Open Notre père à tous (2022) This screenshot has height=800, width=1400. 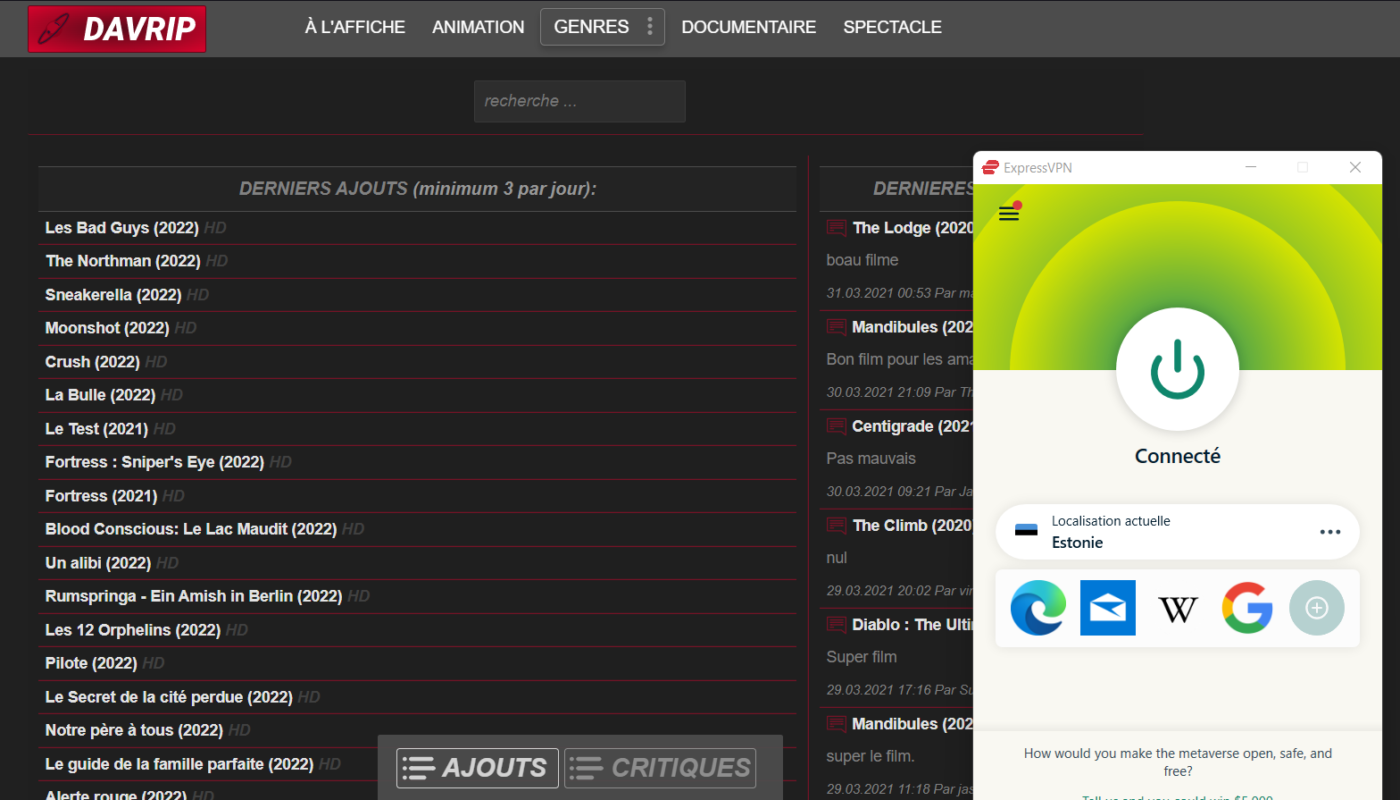click(x=134, y=730)
